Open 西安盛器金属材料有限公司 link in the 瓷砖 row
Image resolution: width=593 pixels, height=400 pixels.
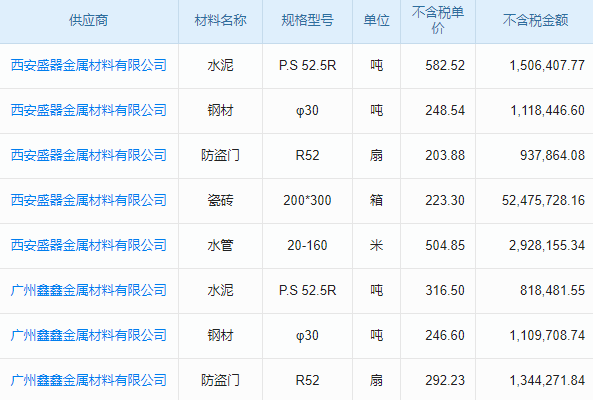click(88, 200)
